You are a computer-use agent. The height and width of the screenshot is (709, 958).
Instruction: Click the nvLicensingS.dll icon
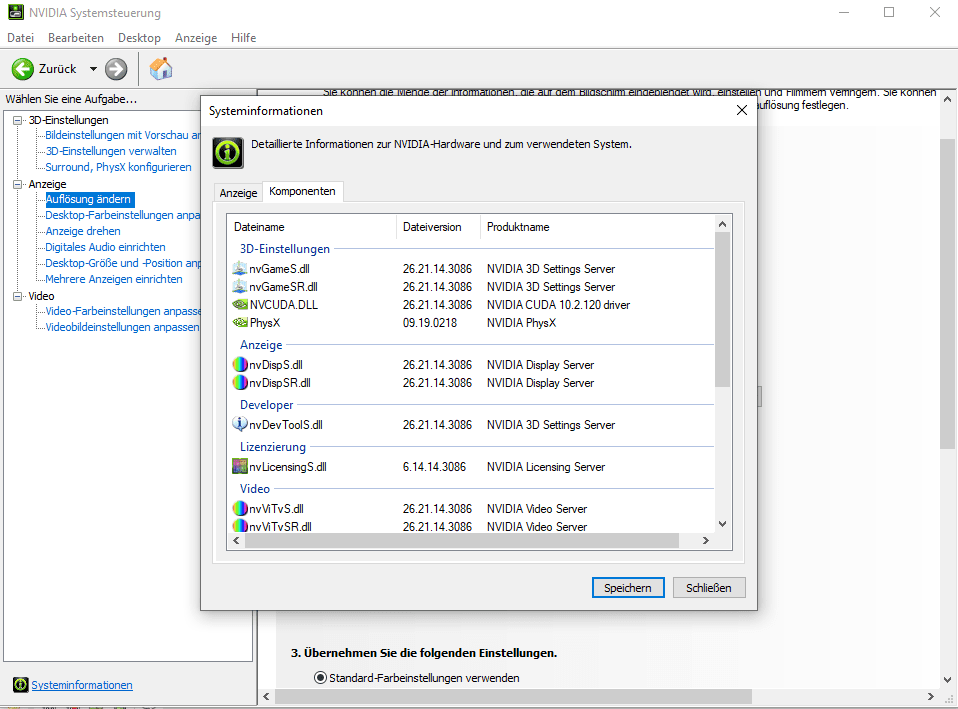pyautogui.click(x=240, y=466)
